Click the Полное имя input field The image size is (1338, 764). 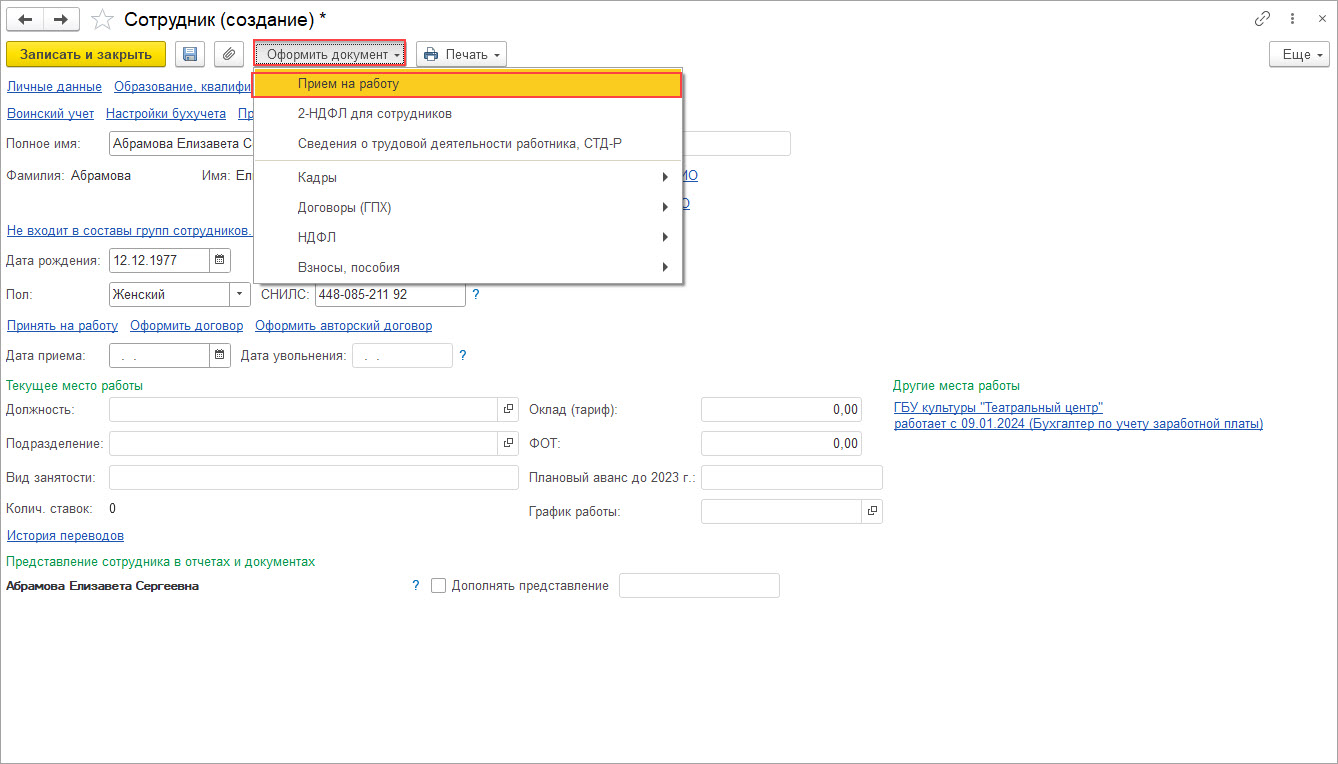coord(180,144)
